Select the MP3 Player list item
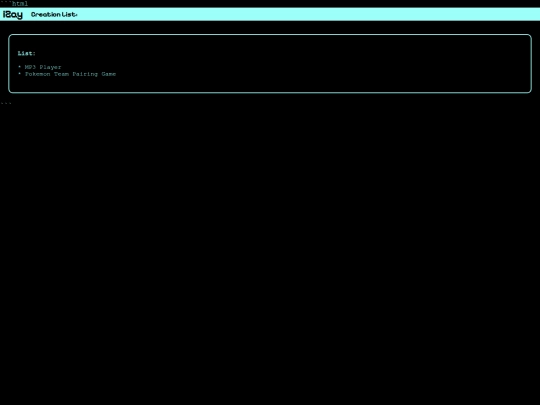The width and height of the screenshot is (540, 405). pos(43,67)
